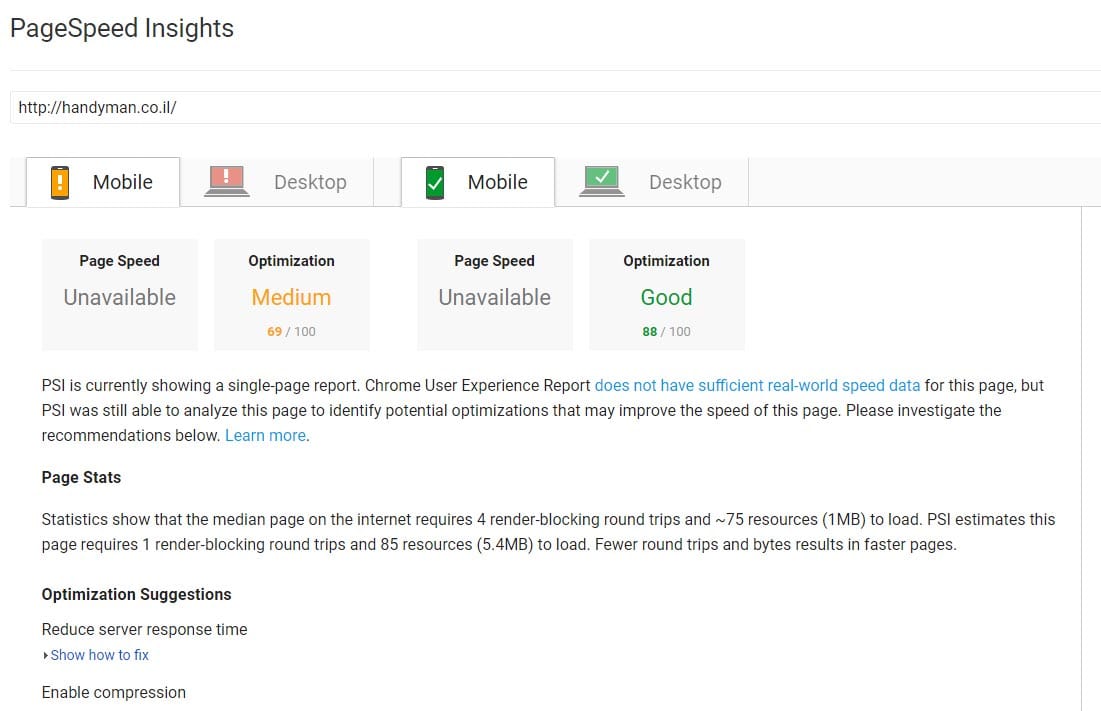Click the handyman.co.il URL input field
Viewport: 1101px width, 711px height.
coord(550,107)
